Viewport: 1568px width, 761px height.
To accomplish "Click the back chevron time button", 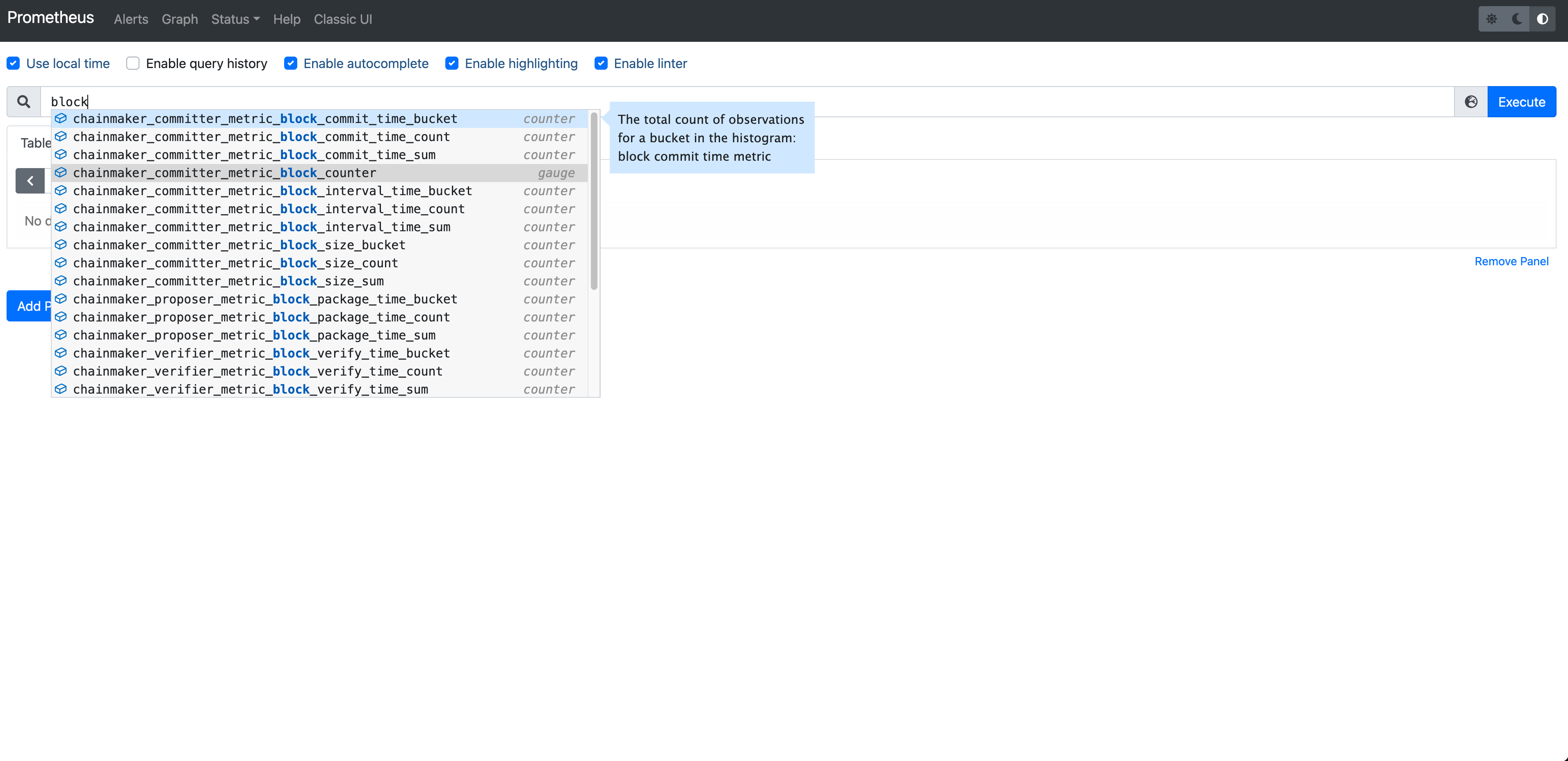I will 30,181.
